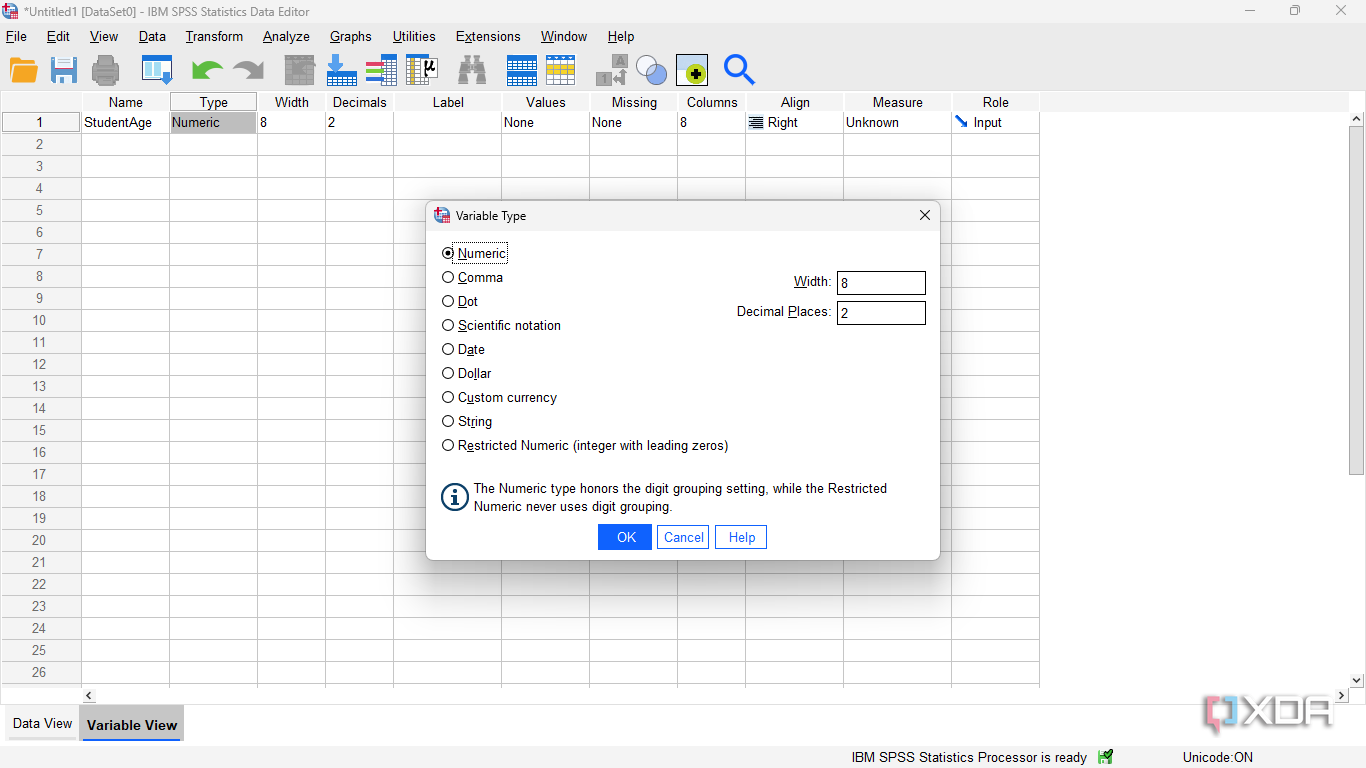Screen dimensions: 1366x768
Task: Click the Insert Cases toolbar icon
Action: [x=521, y=70]
